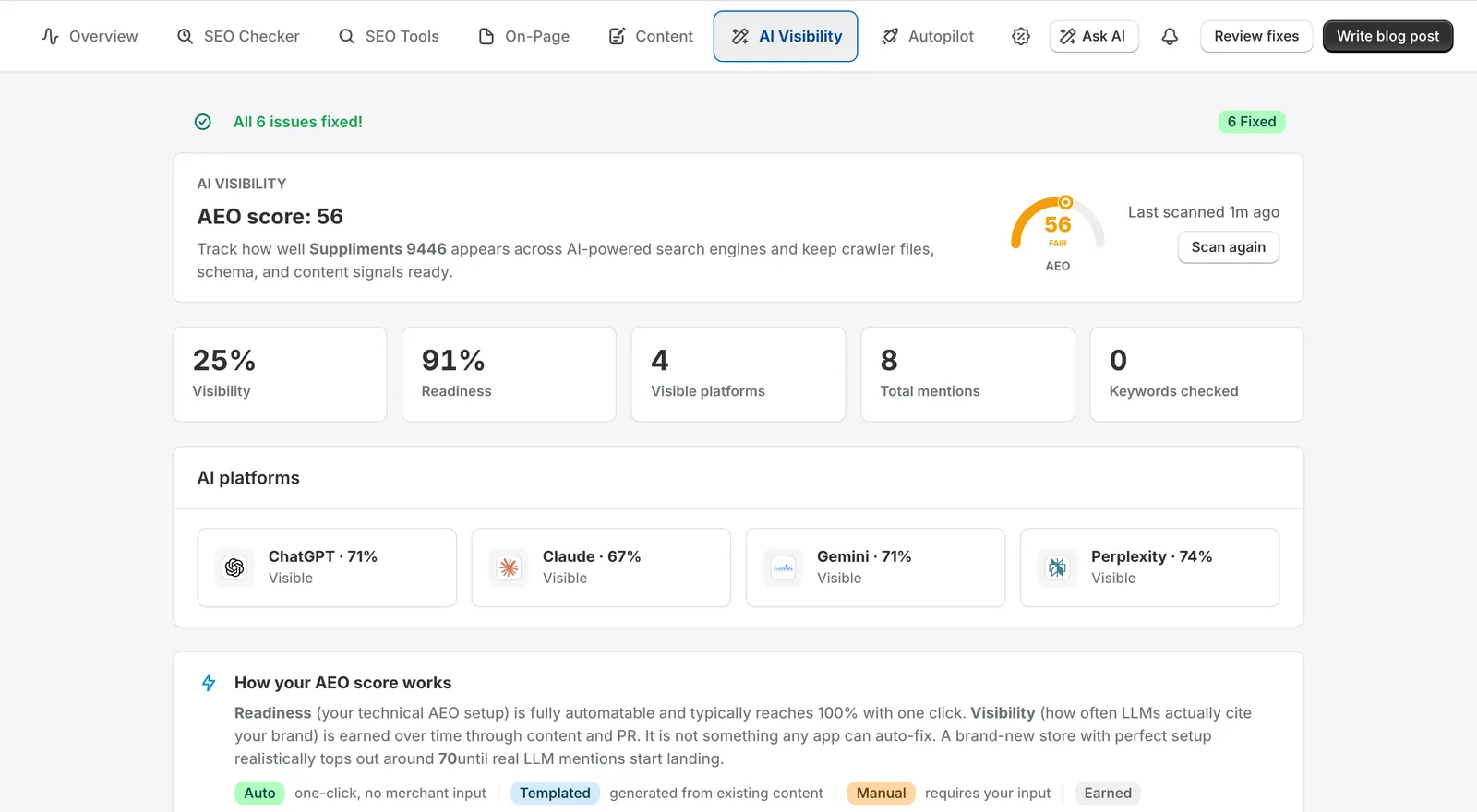The image size is (1477, 812).
Task: Click the Autopilot rocket icon
Action: [890, 36]
